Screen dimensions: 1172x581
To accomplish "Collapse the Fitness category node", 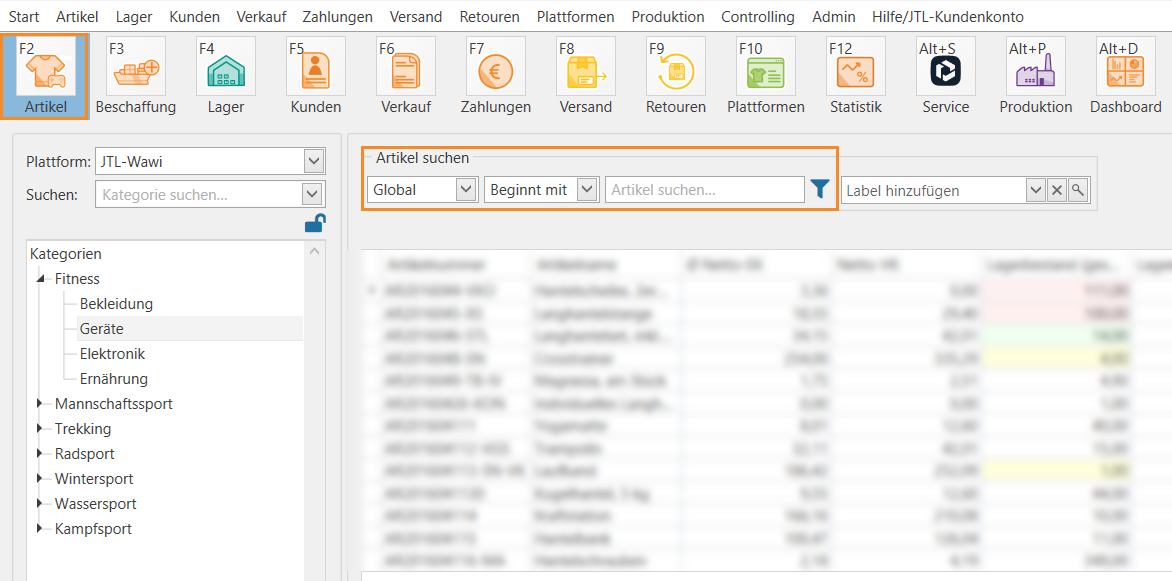I will (x=41, y=279).
